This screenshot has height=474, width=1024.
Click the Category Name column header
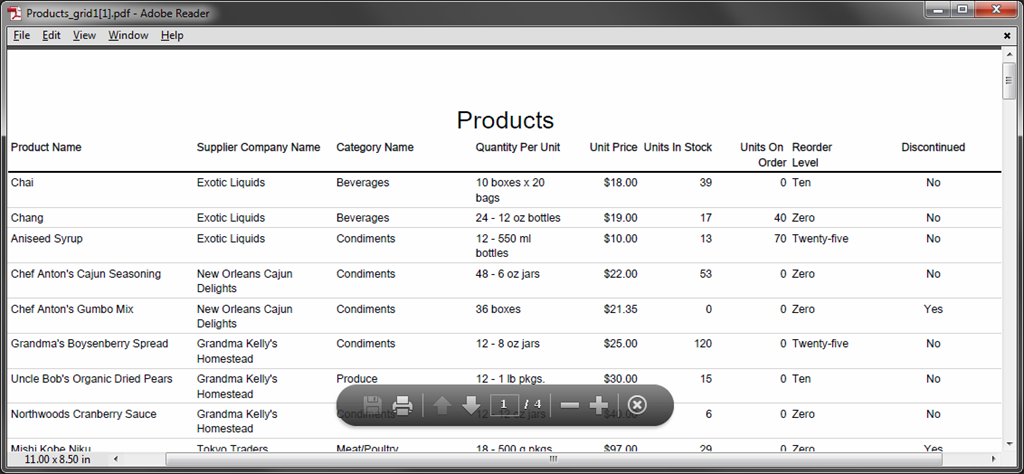click(x=375, y=148)
